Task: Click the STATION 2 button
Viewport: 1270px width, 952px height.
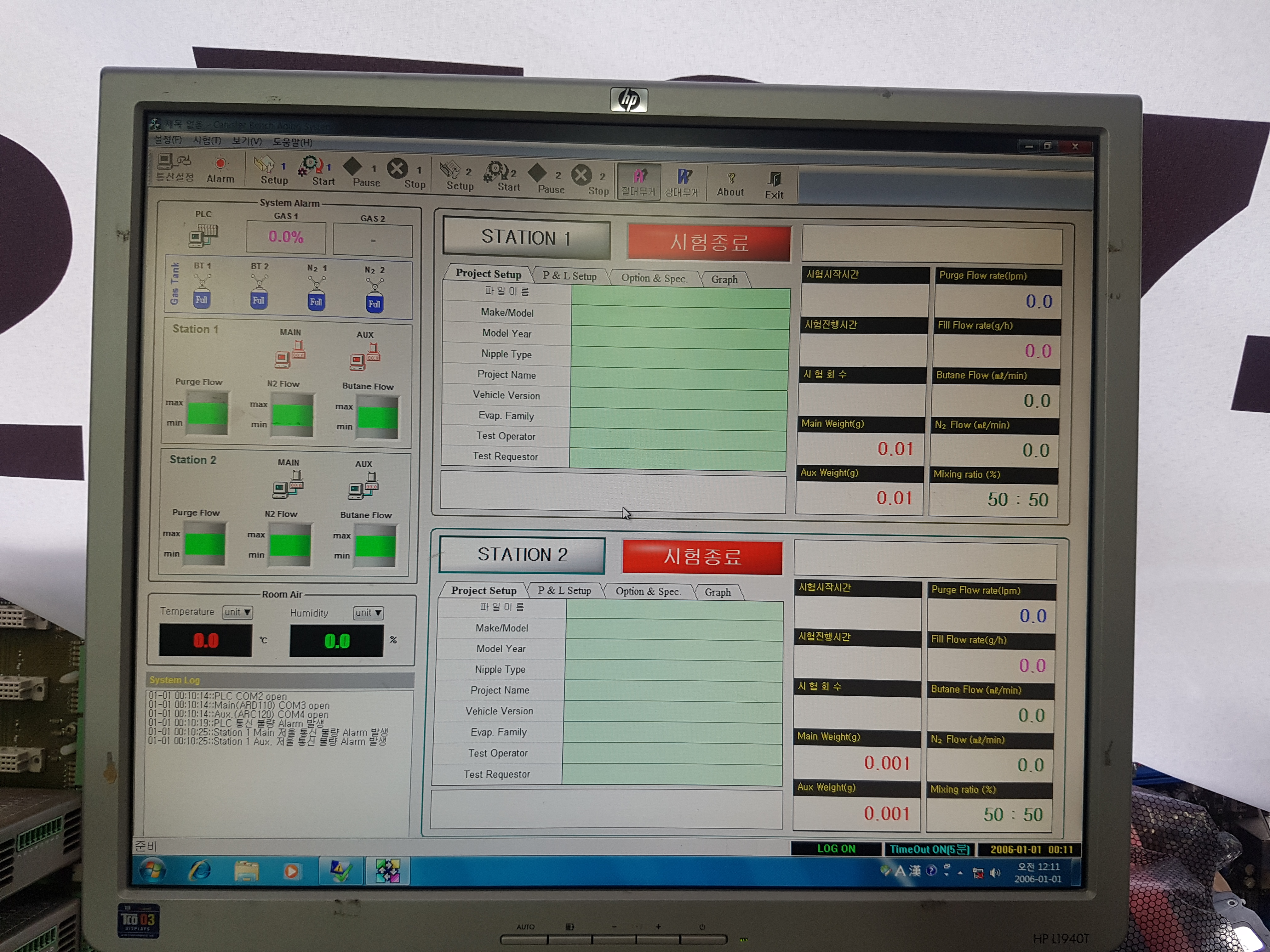Action: (x=522, y=554)
